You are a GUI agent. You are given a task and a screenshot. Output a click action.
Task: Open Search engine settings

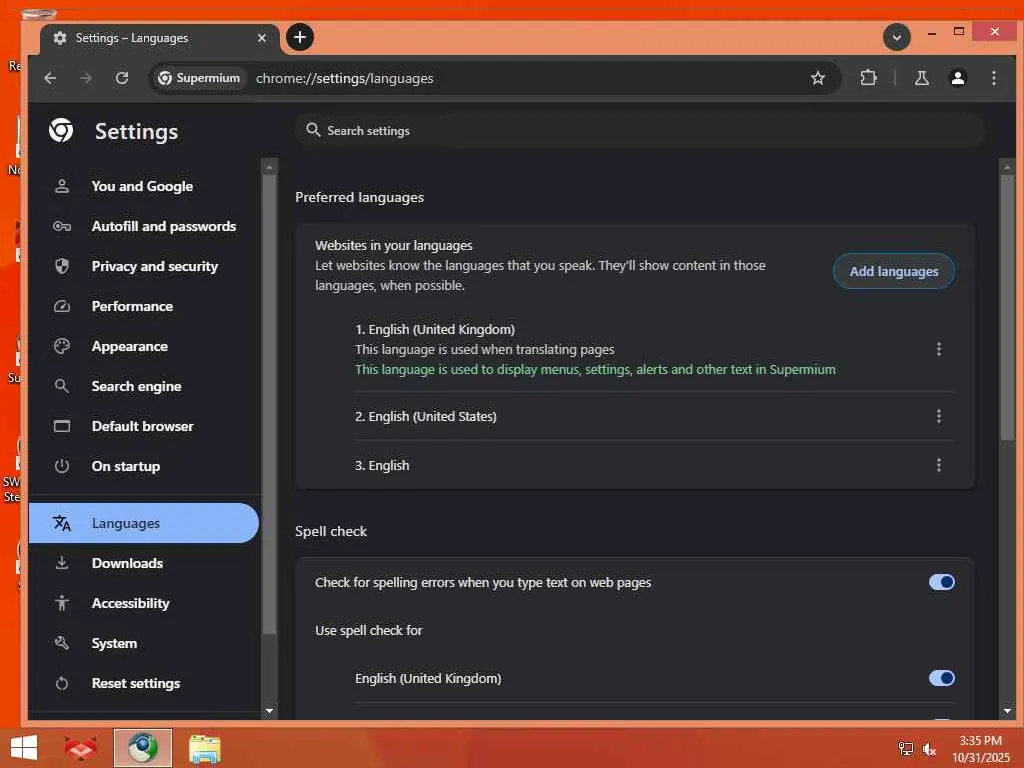(136, 386)
